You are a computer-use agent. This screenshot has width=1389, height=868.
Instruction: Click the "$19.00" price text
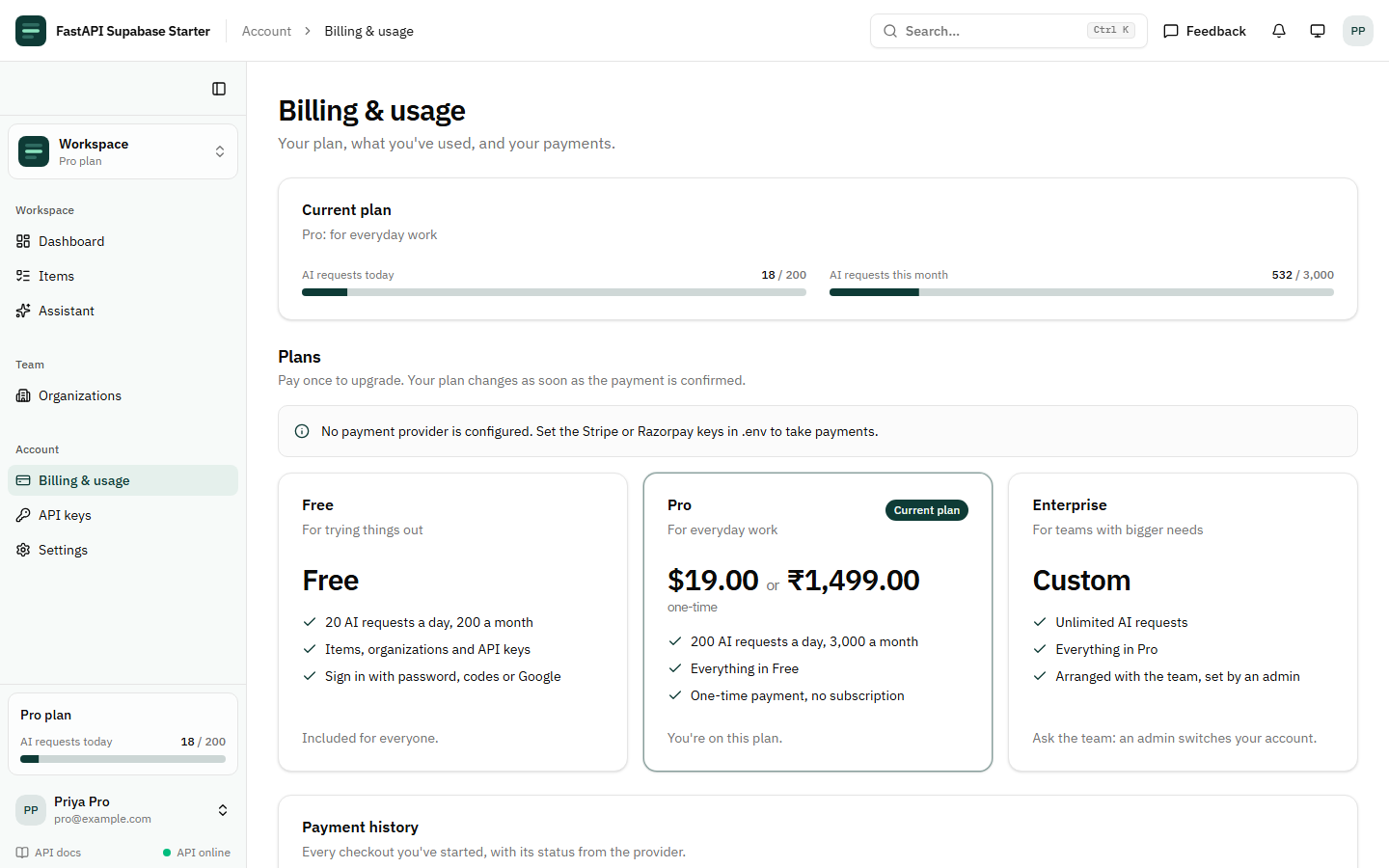coord(713,581)
